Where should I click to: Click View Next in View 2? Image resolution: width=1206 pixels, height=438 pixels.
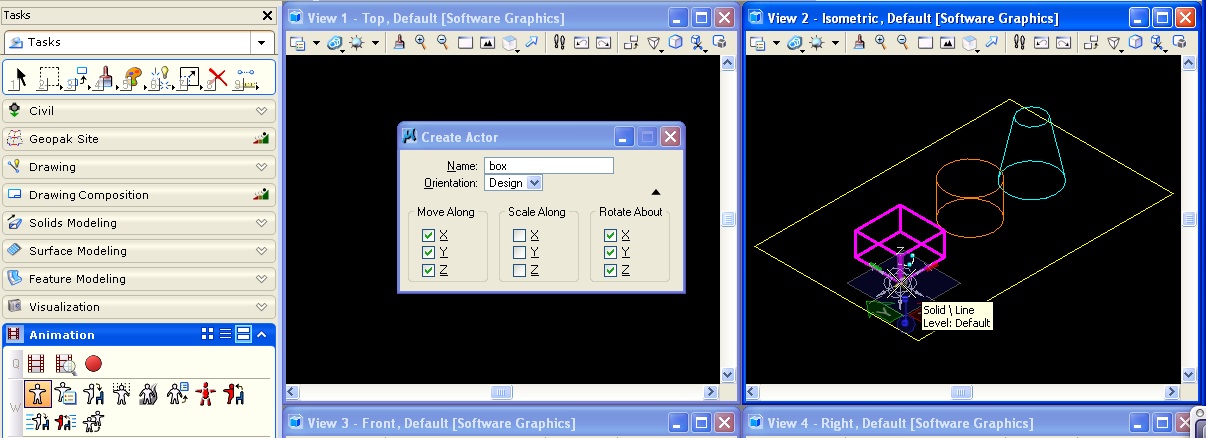pyautogui.click(x=1062, y=43)
